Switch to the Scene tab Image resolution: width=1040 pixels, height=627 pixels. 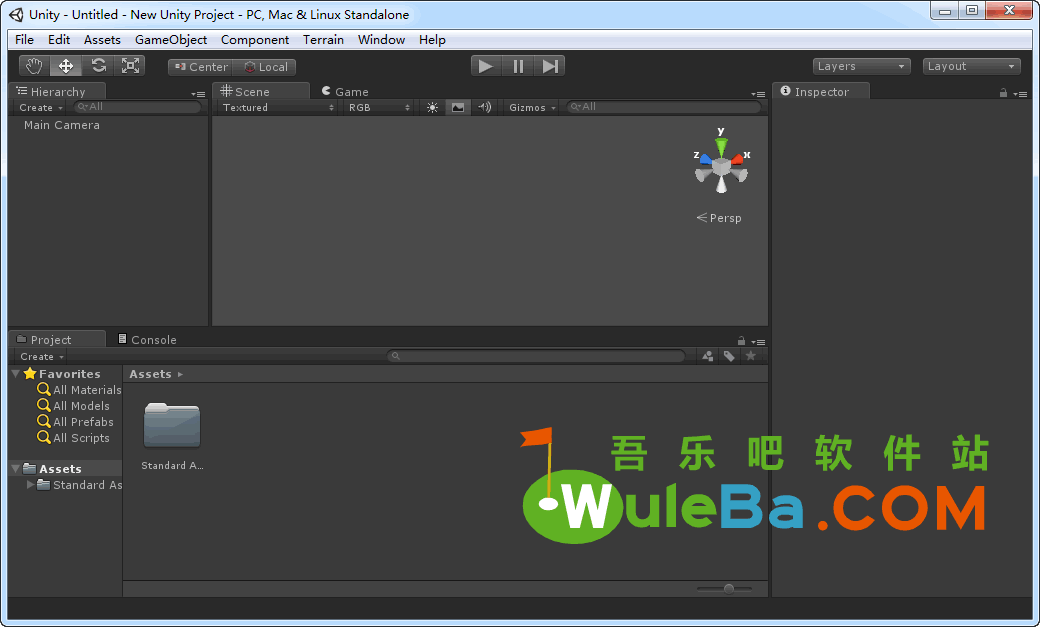[261, 92]
